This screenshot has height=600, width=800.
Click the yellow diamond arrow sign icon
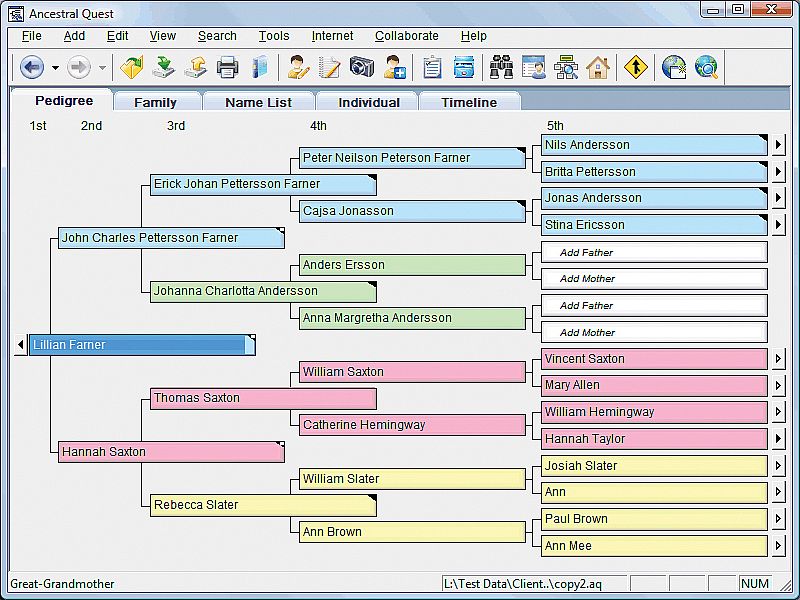(x=636, y=68)
